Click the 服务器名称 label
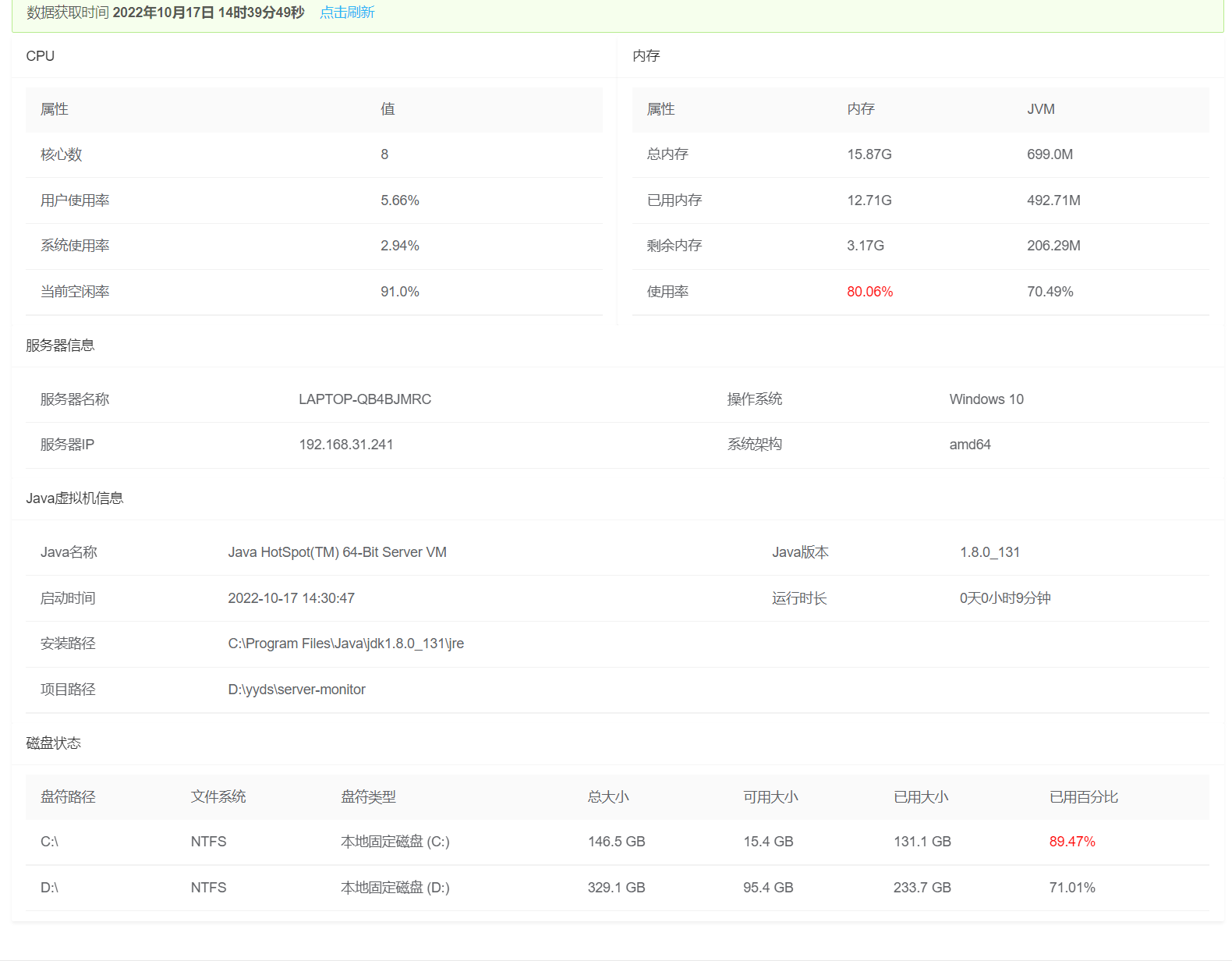 point(75,399)
